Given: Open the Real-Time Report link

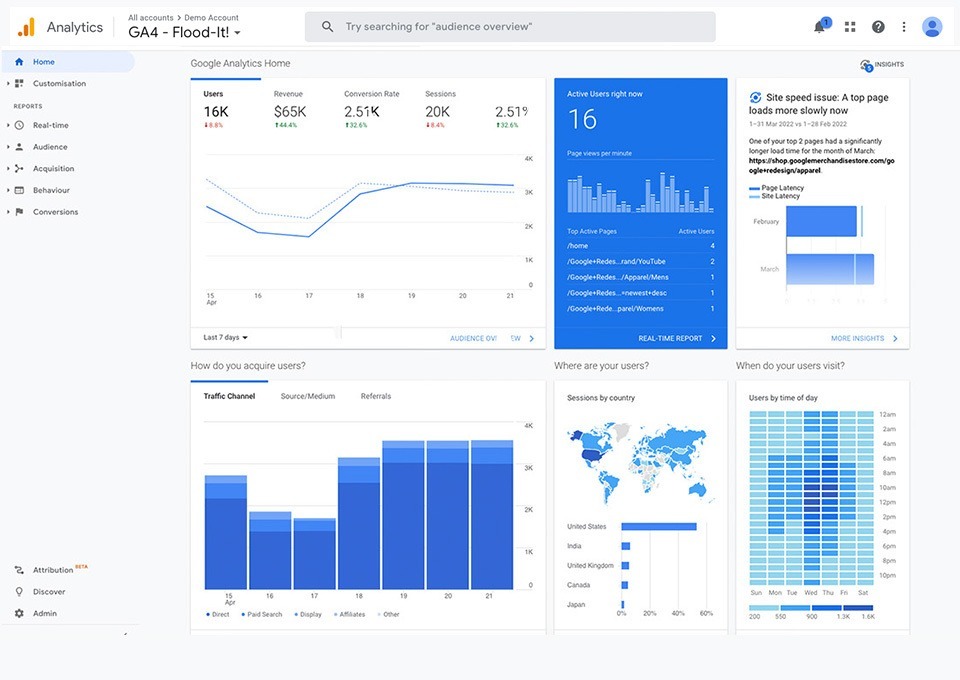Looking at the screenshot, I should [x=676, y=339].
